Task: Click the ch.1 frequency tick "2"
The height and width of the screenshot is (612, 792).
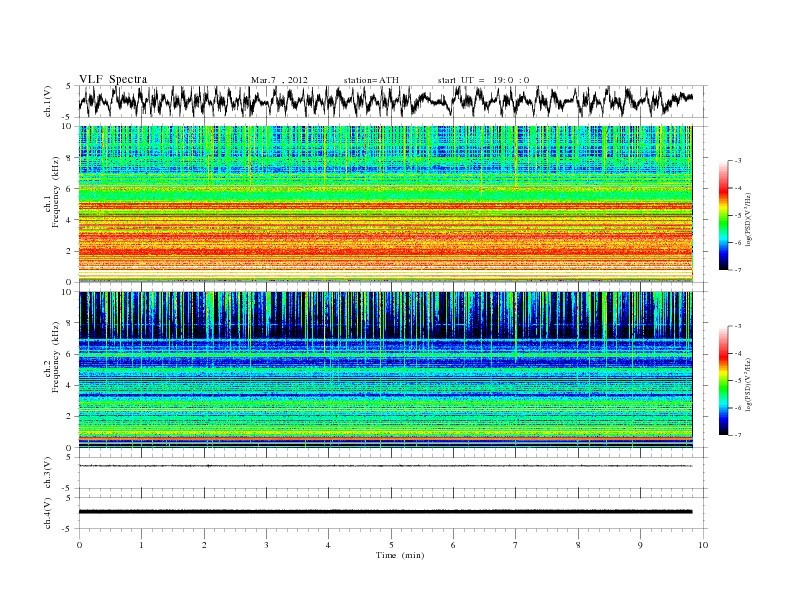Action: tap(70, 251)
